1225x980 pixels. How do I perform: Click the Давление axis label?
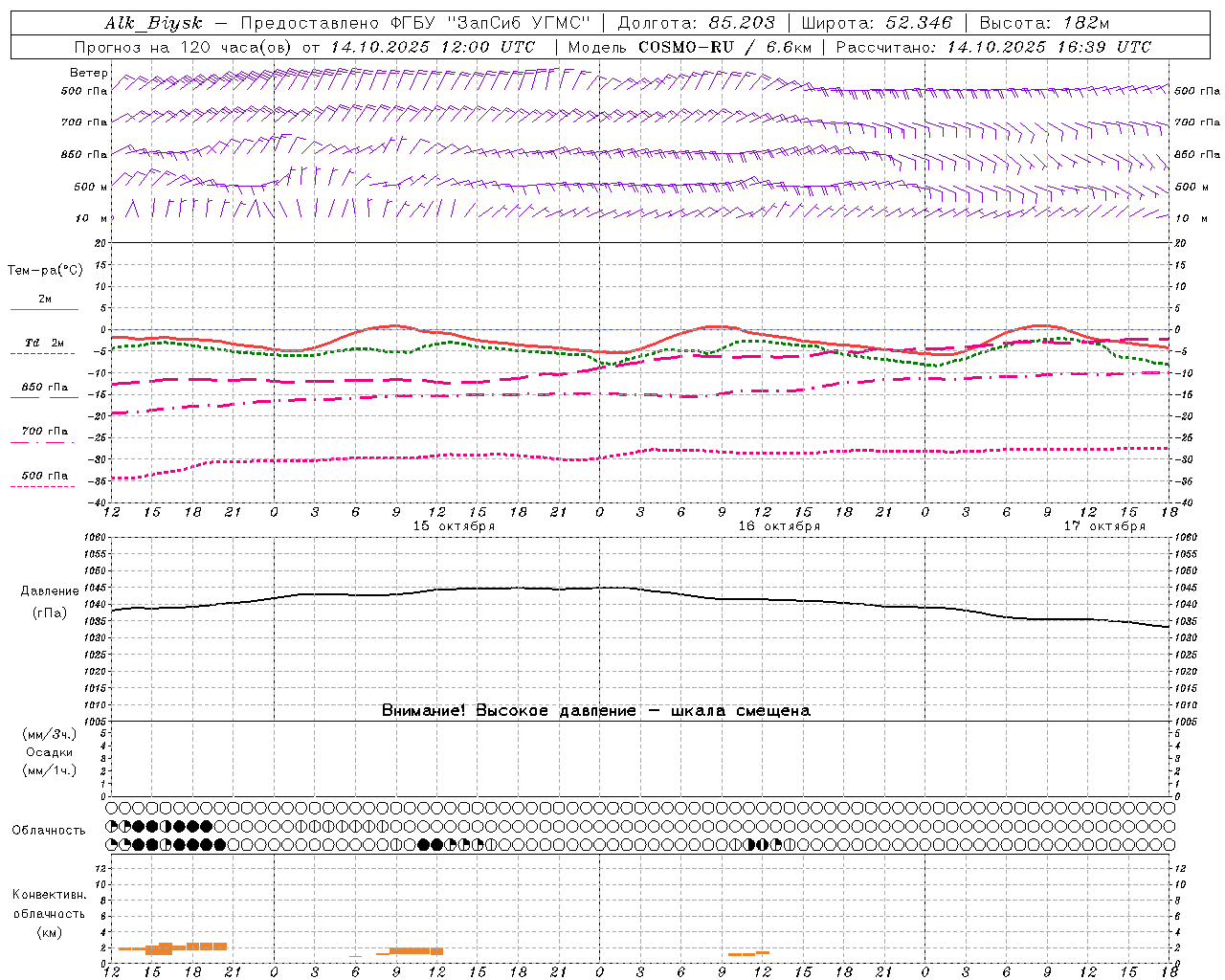tap(50, 591)
